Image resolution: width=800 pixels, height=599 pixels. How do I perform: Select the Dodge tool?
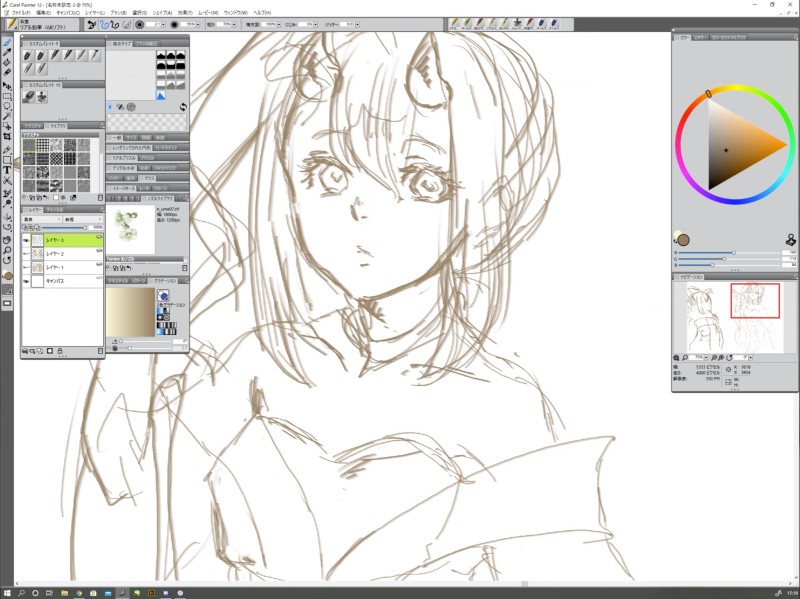pos(7,204)
